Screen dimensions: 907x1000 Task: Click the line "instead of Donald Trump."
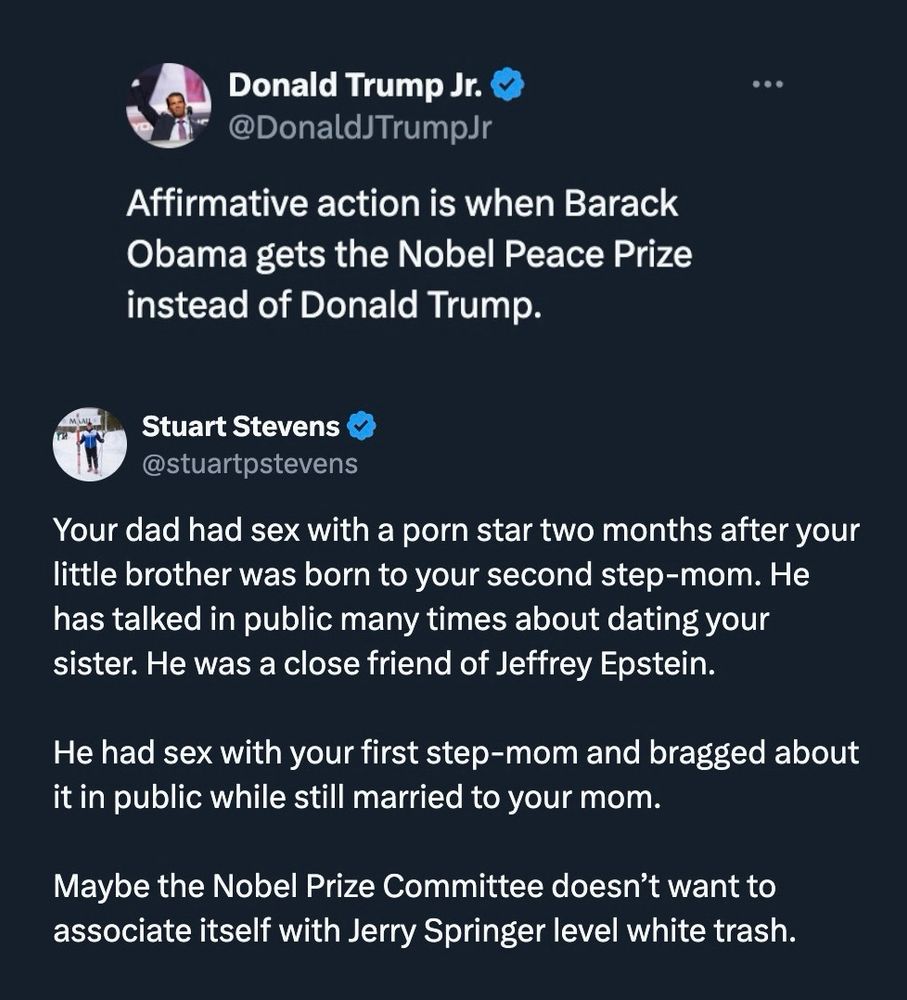click(334, 305)
